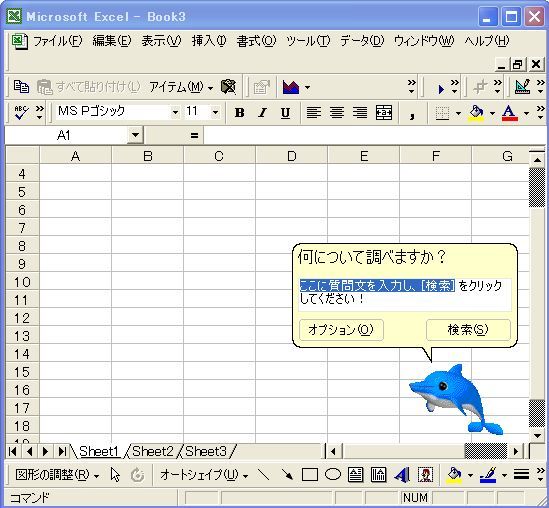Select the Select Objects arrow tool
This screenshot has height=508, width=549.
click(115, 475)
